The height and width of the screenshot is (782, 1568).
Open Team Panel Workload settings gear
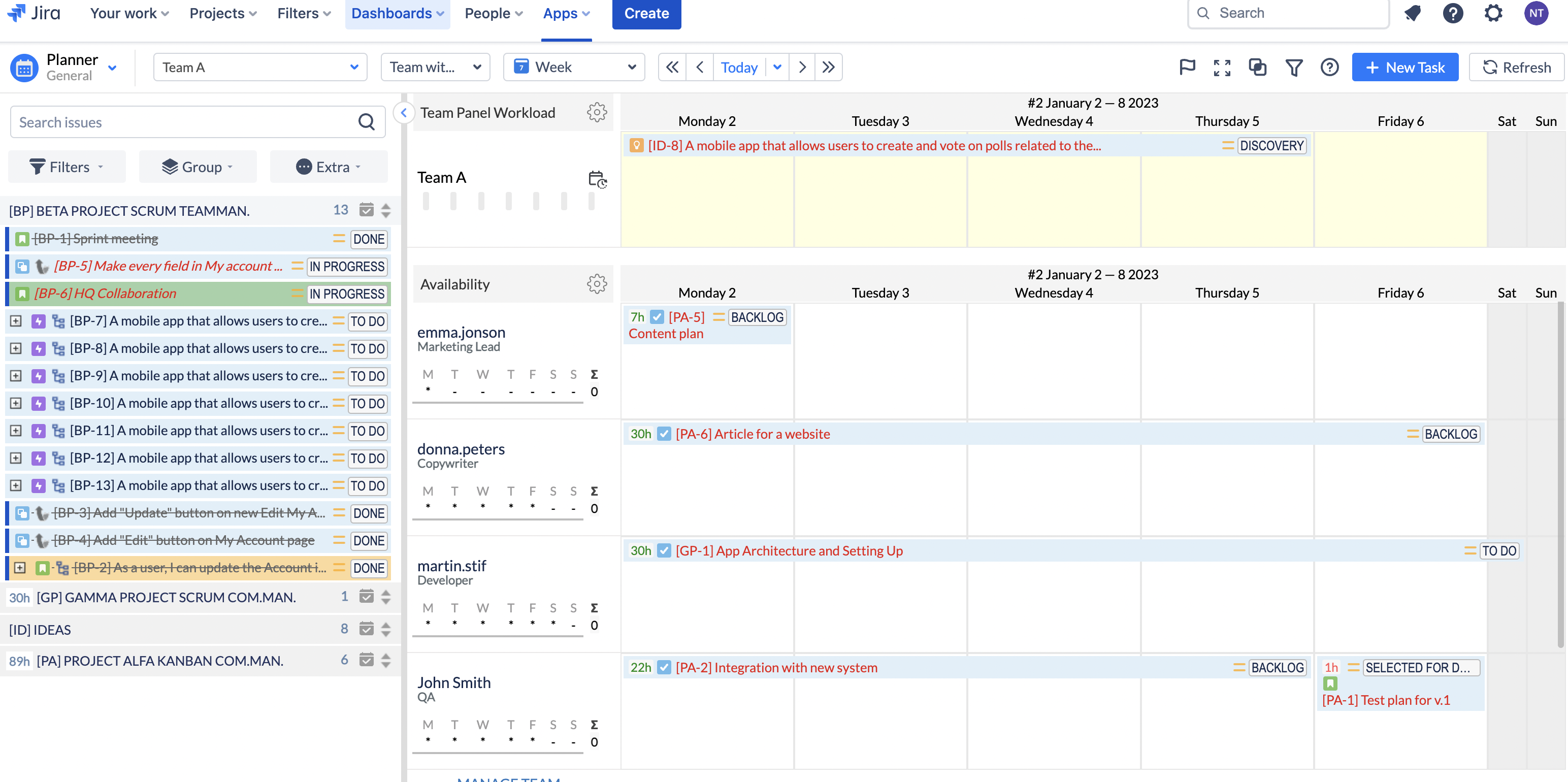(x=597, y=112)
